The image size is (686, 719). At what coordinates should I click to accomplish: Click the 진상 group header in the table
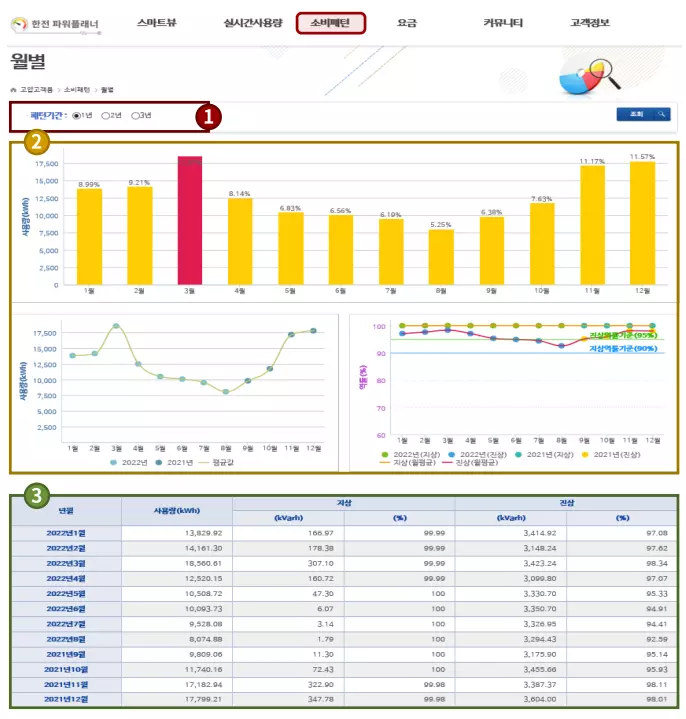(566, 503)
